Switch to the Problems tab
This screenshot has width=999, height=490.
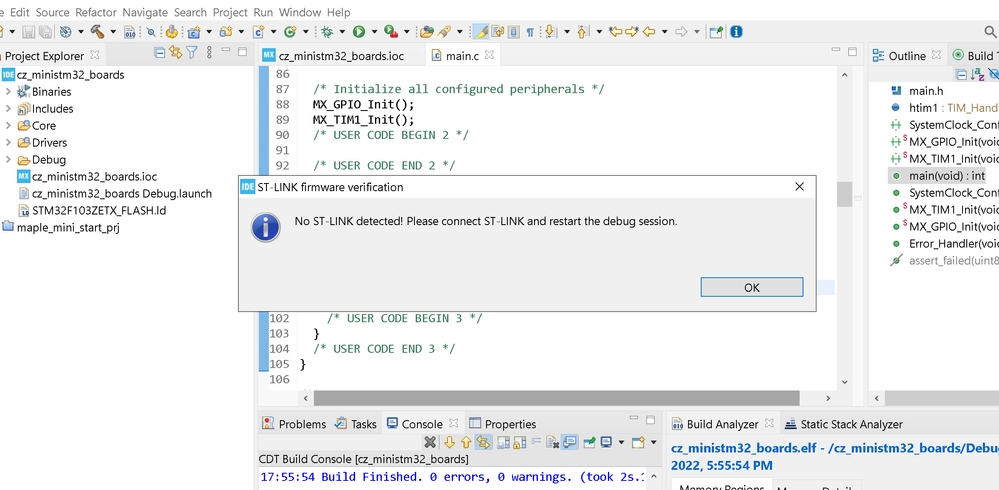294,424
